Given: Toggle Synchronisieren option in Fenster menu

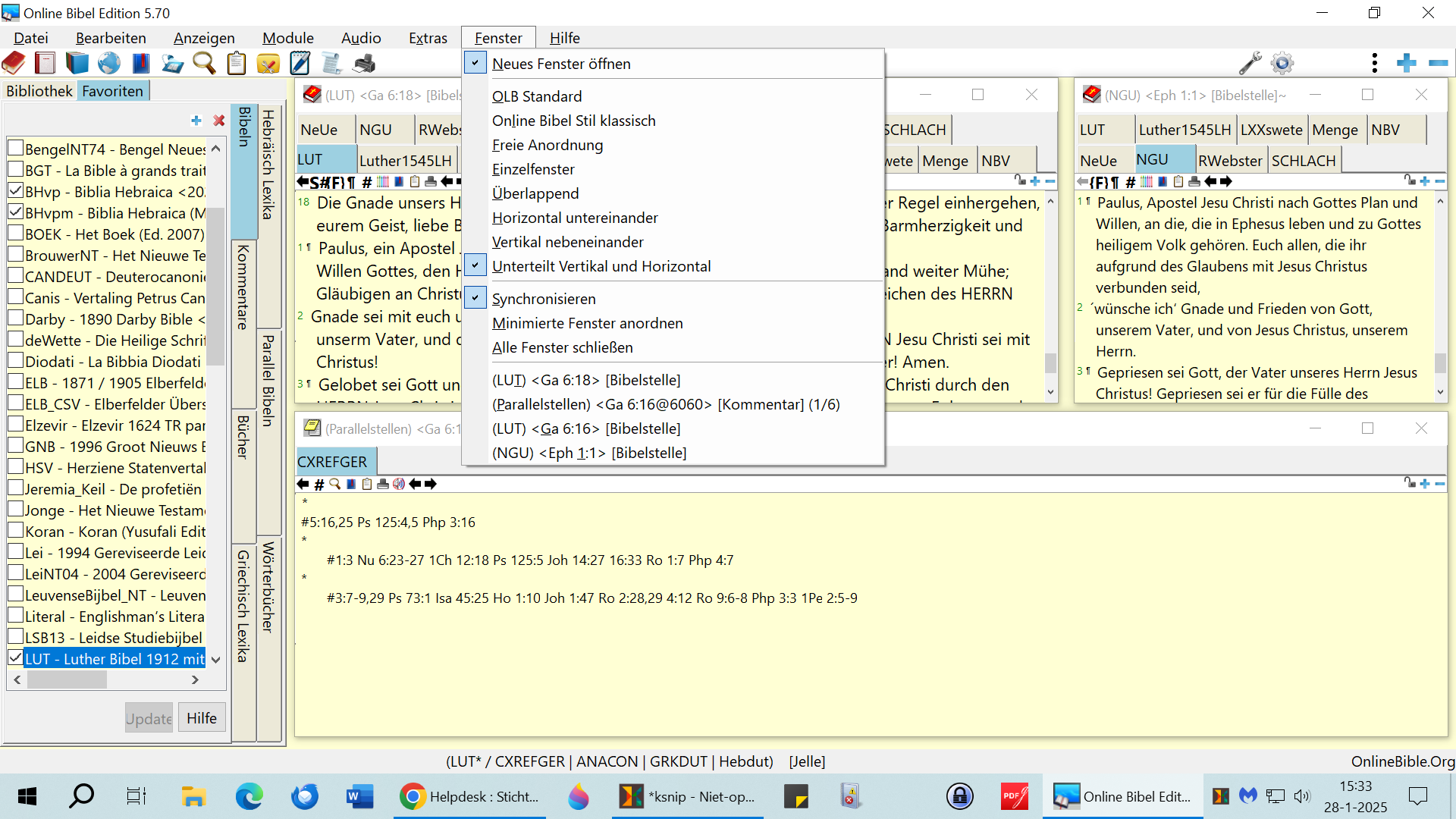Looking at the screenshot, I should click(x=543, y=299).
